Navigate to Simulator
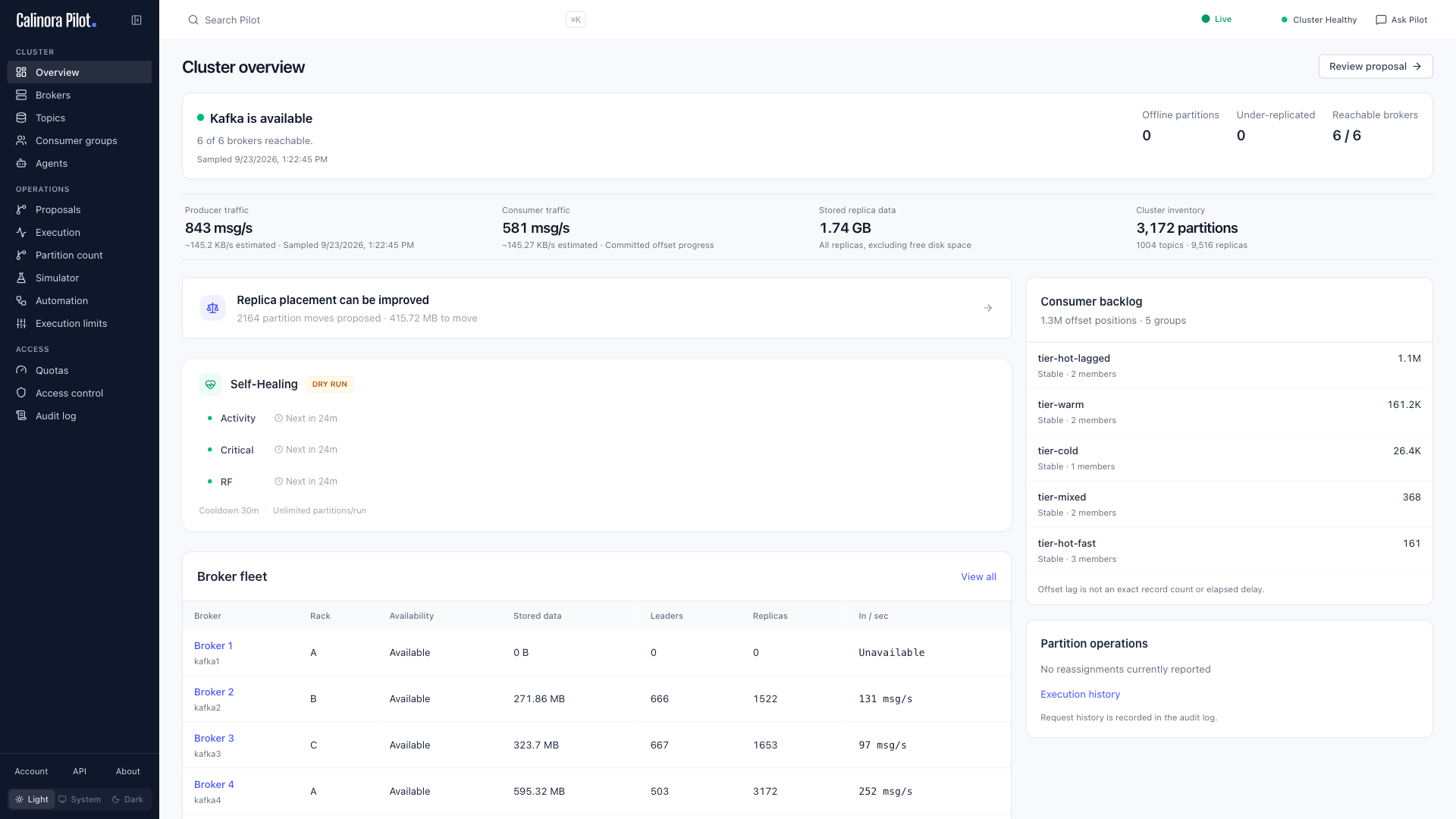The height and width of the screenshot is (819, 1456). 80,278
